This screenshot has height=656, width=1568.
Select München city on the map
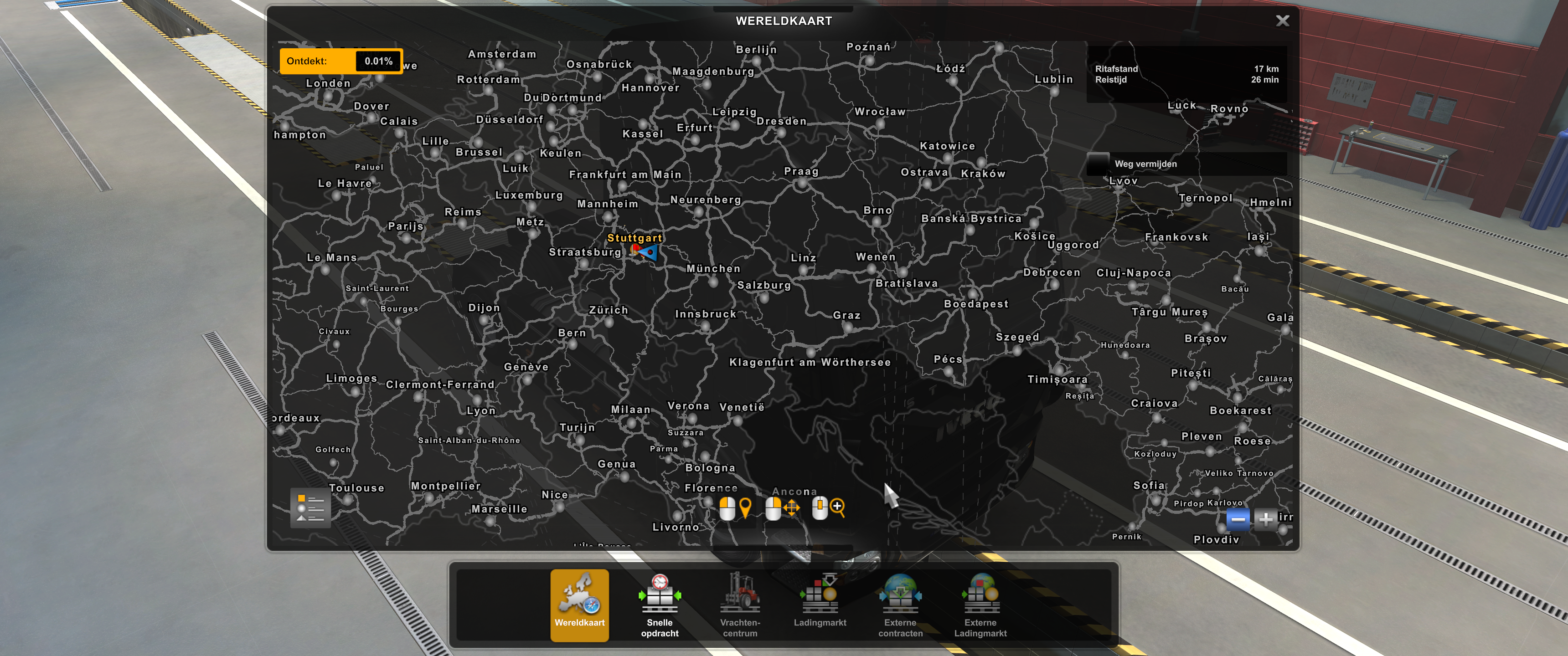(713, 268)
